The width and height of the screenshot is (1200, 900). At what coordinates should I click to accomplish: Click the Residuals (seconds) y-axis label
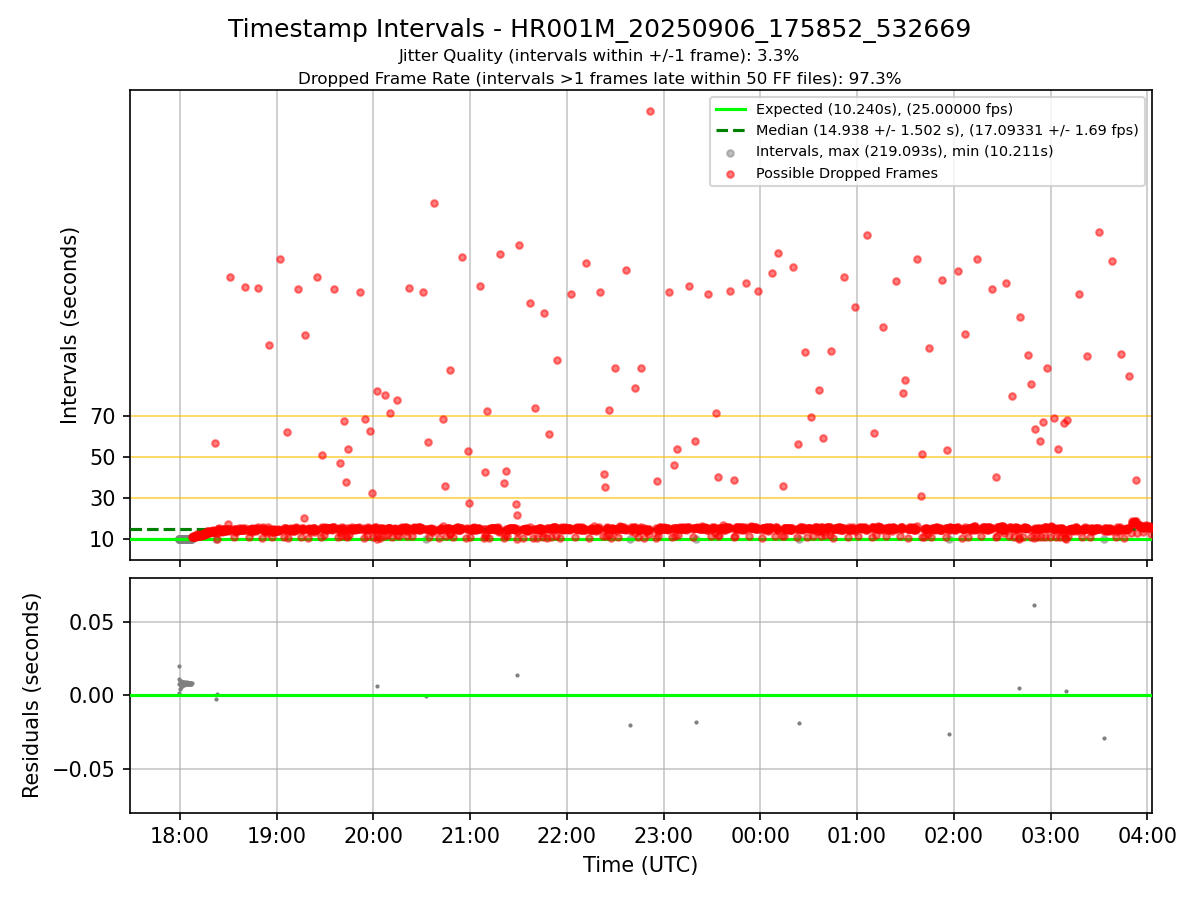pos(32,695)
